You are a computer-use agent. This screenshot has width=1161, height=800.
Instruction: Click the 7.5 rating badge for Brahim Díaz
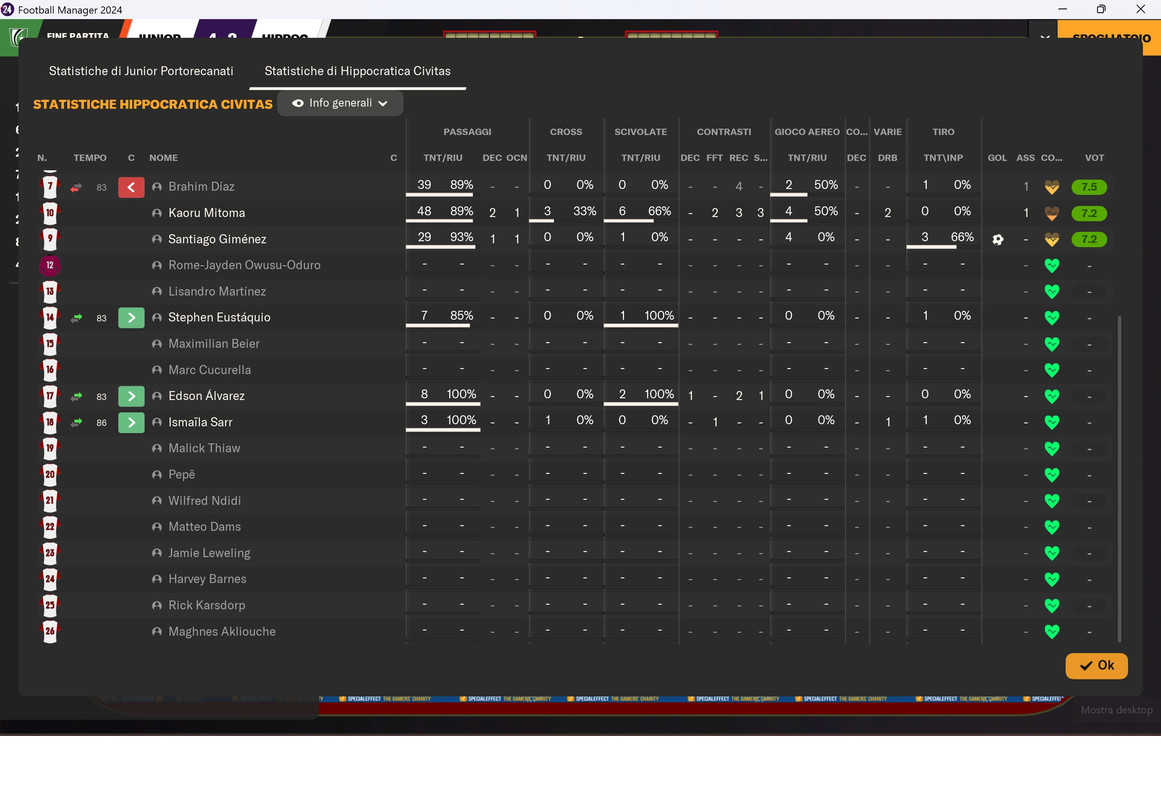coord(1089,187)
